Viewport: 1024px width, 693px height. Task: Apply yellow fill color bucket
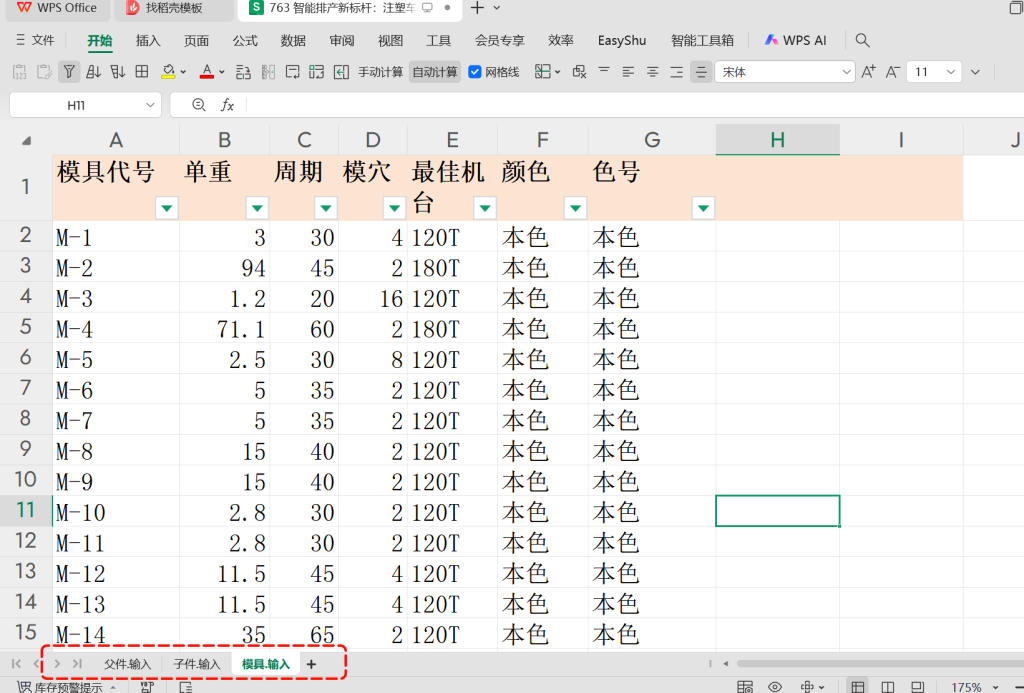pos(168,72)
